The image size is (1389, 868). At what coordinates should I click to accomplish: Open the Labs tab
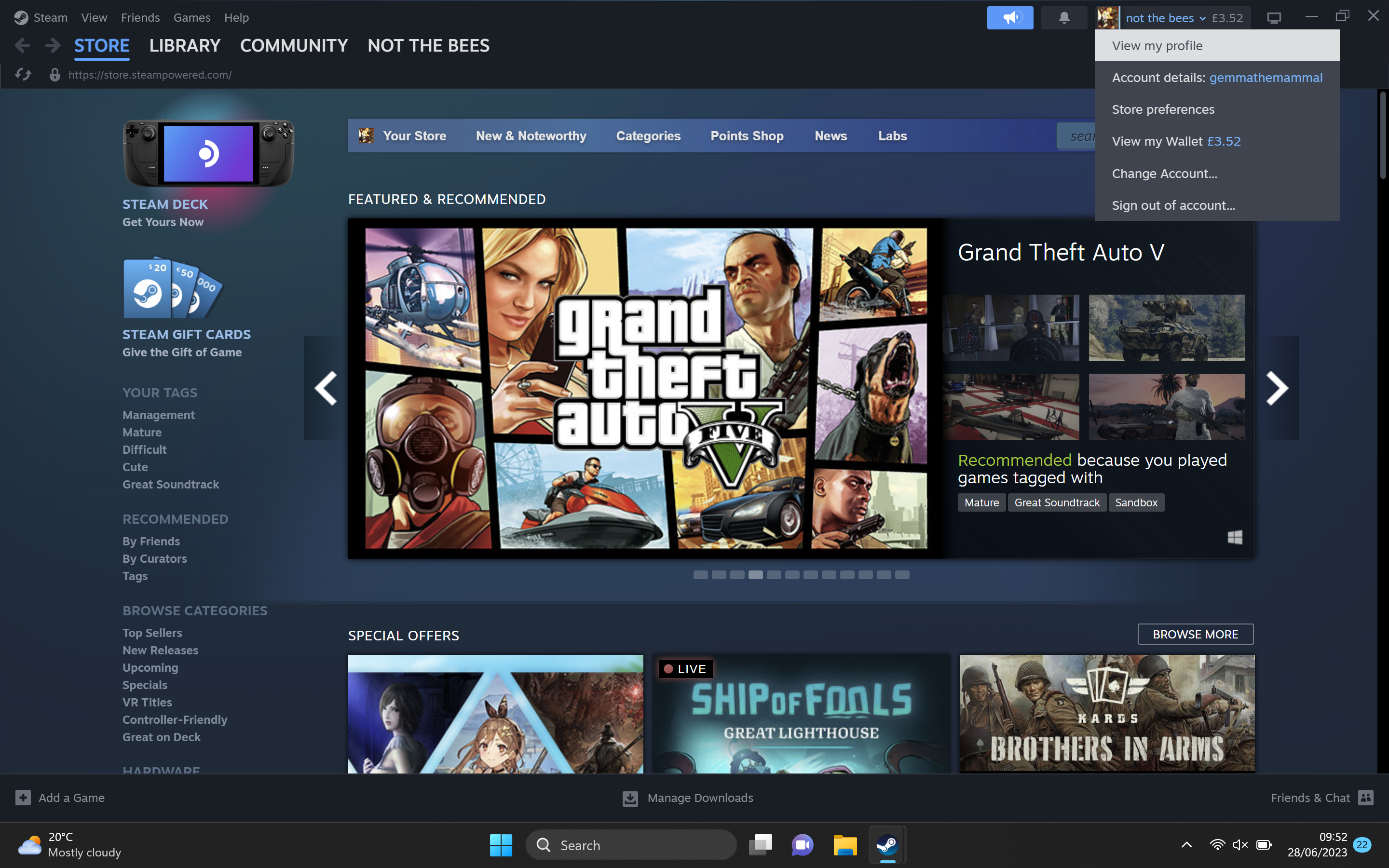click(x=893, y=136)
